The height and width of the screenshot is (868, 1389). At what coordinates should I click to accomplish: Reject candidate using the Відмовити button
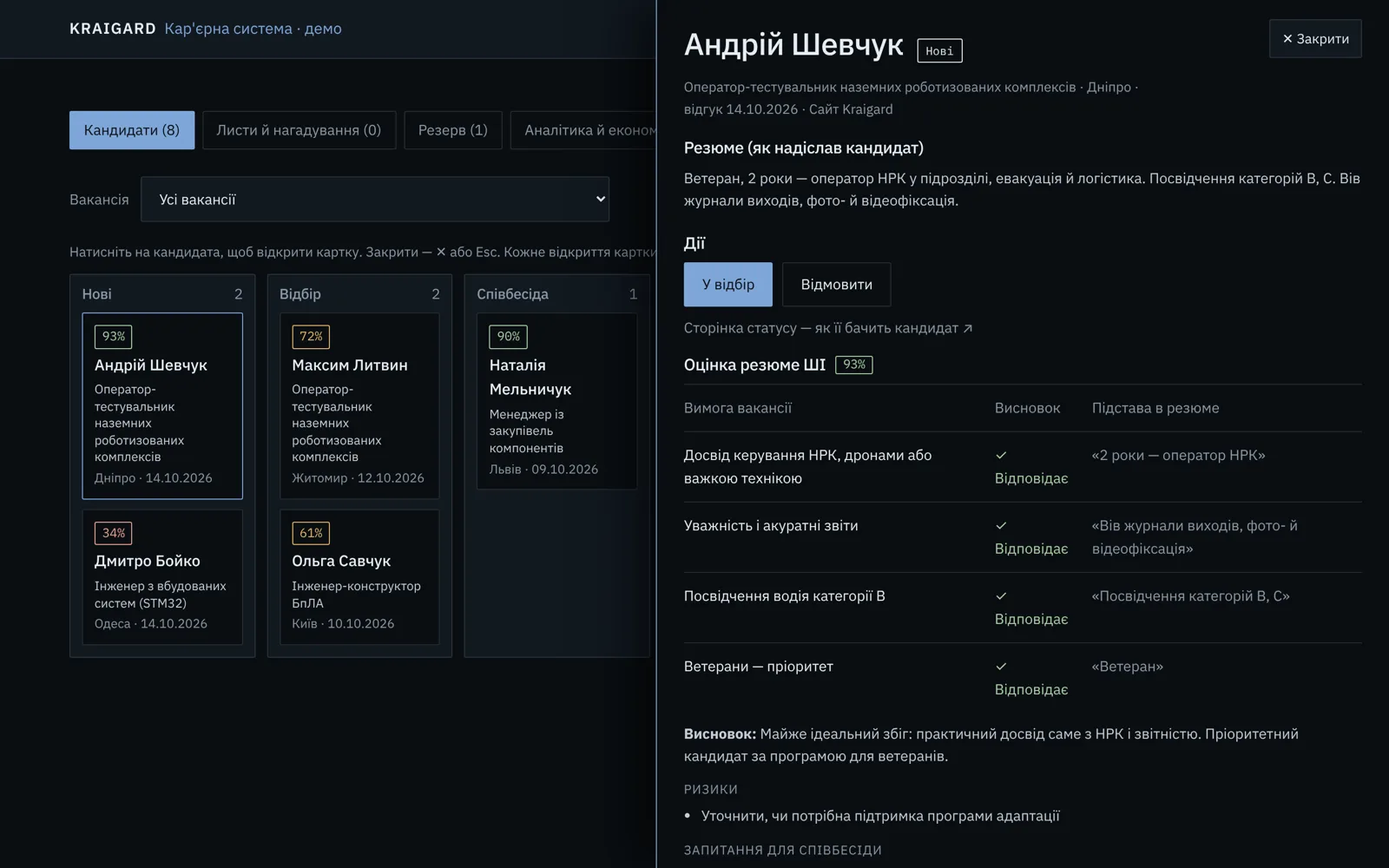(837, 285)
